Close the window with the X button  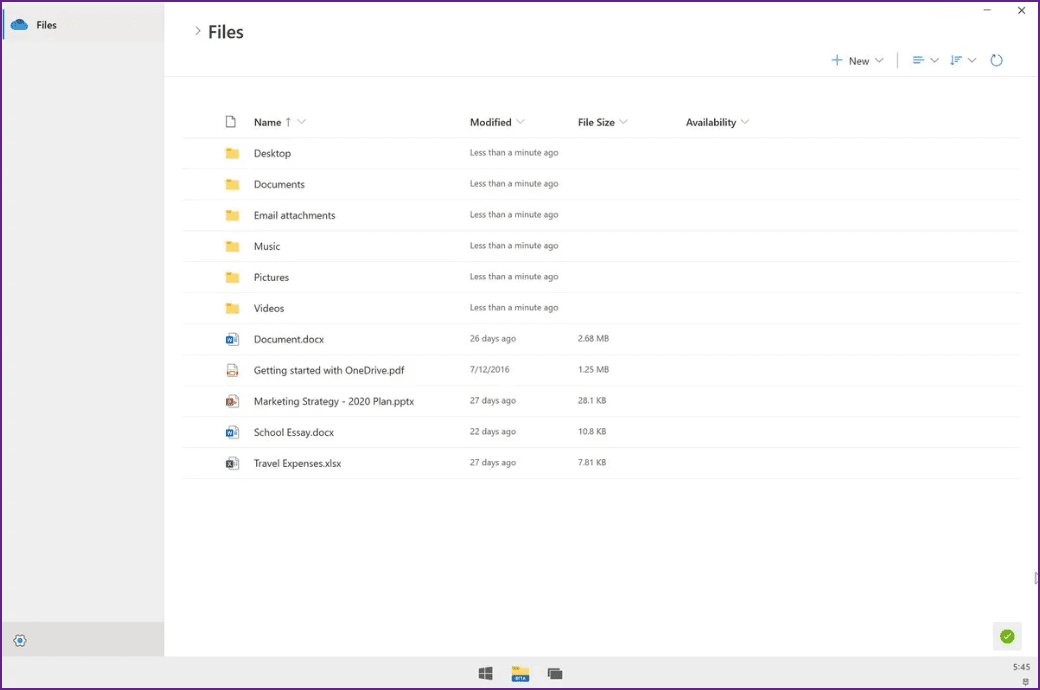click(x=1021, y=10)
